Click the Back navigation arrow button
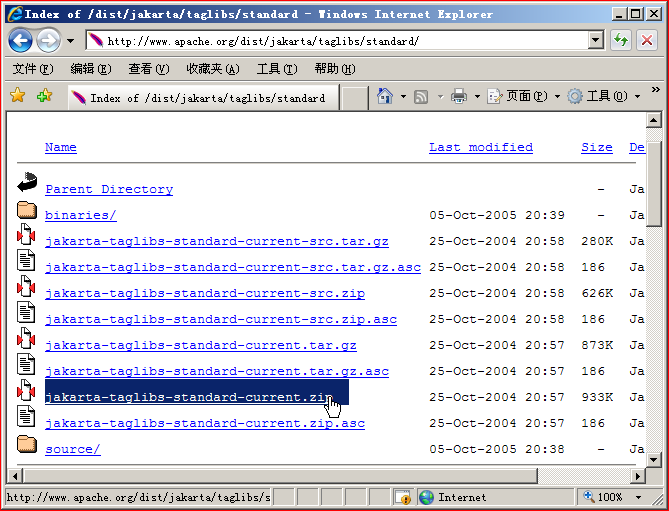Image resolution: width=669 pixels, height=511 pixels. 20,41
